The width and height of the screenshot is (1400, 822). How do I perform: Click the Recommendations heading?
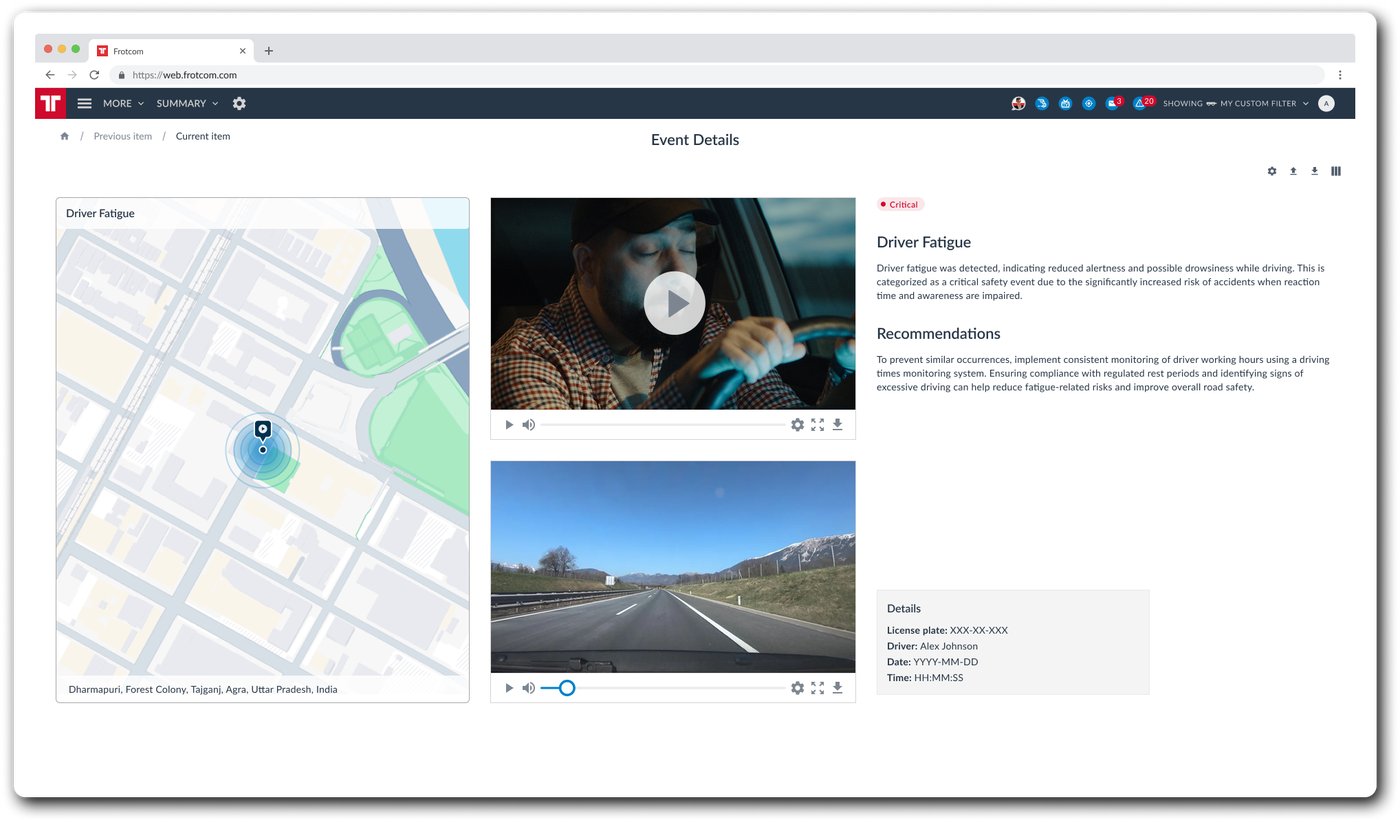(x=938, y=334)
